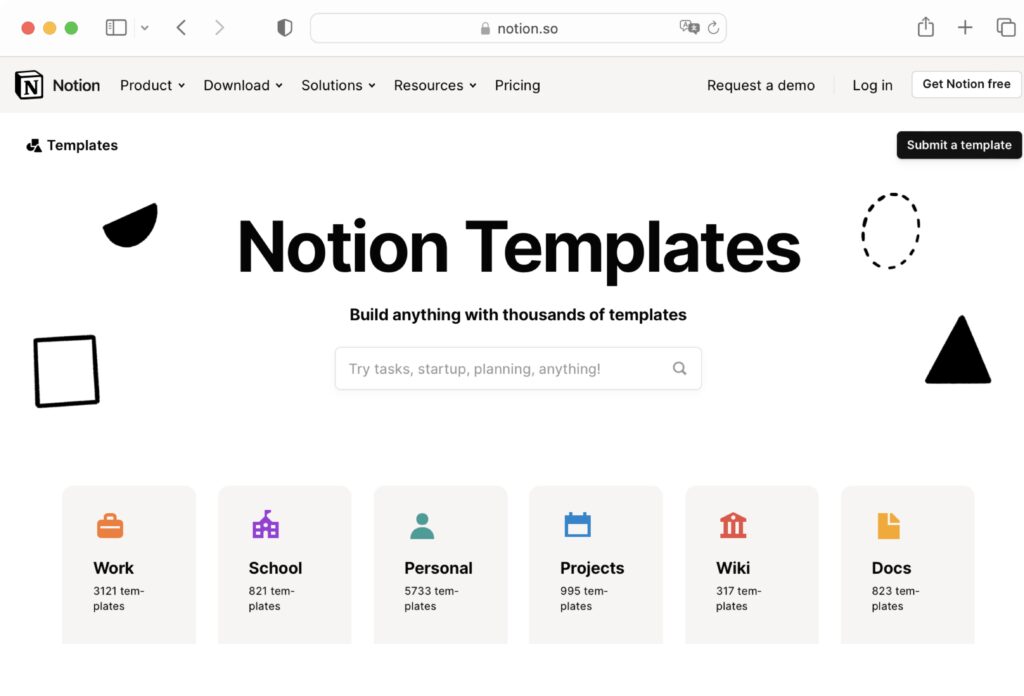Screen dimensions: 1024x696
Task: Click Request a demo link
Action: [761, 86]
